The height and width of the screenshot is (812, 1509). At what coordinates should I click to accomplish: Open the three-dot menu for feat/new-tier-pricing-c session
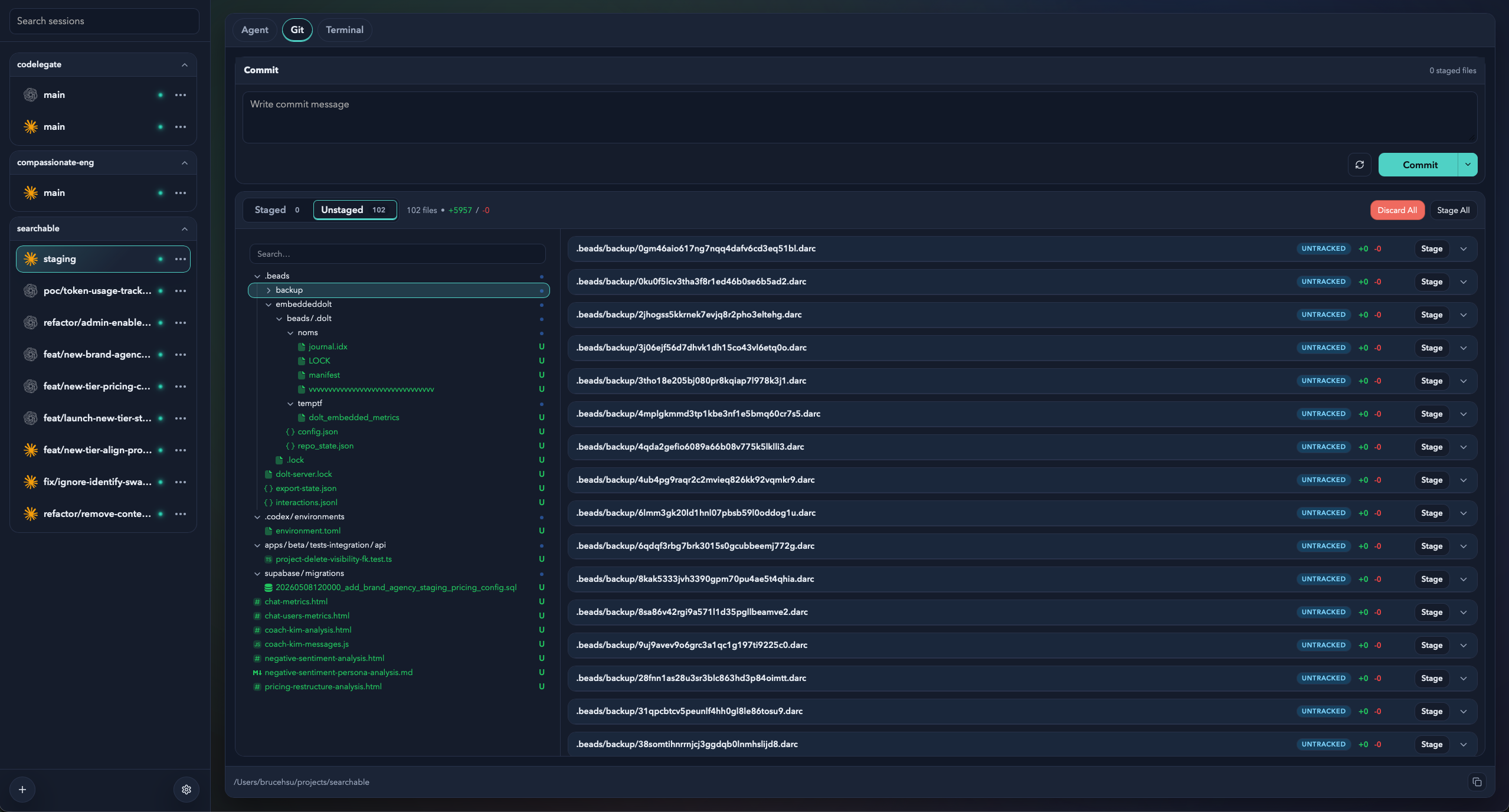pyautogui.click(x=181, y=387)
